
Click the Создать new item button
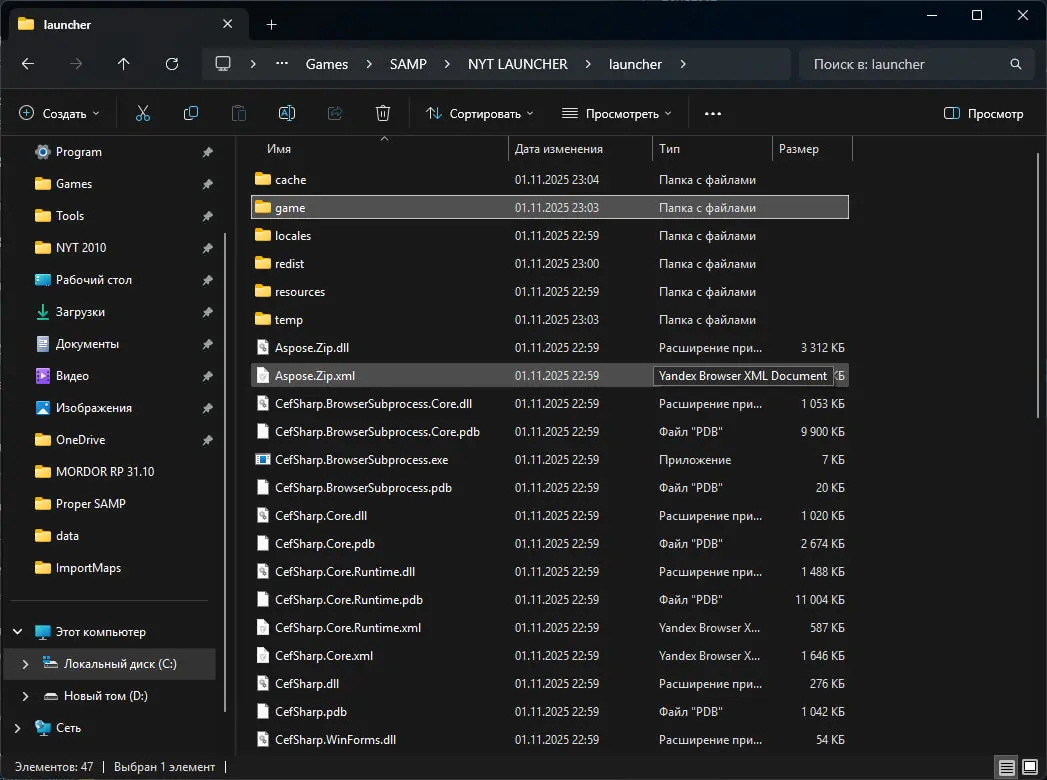(60, 114)
